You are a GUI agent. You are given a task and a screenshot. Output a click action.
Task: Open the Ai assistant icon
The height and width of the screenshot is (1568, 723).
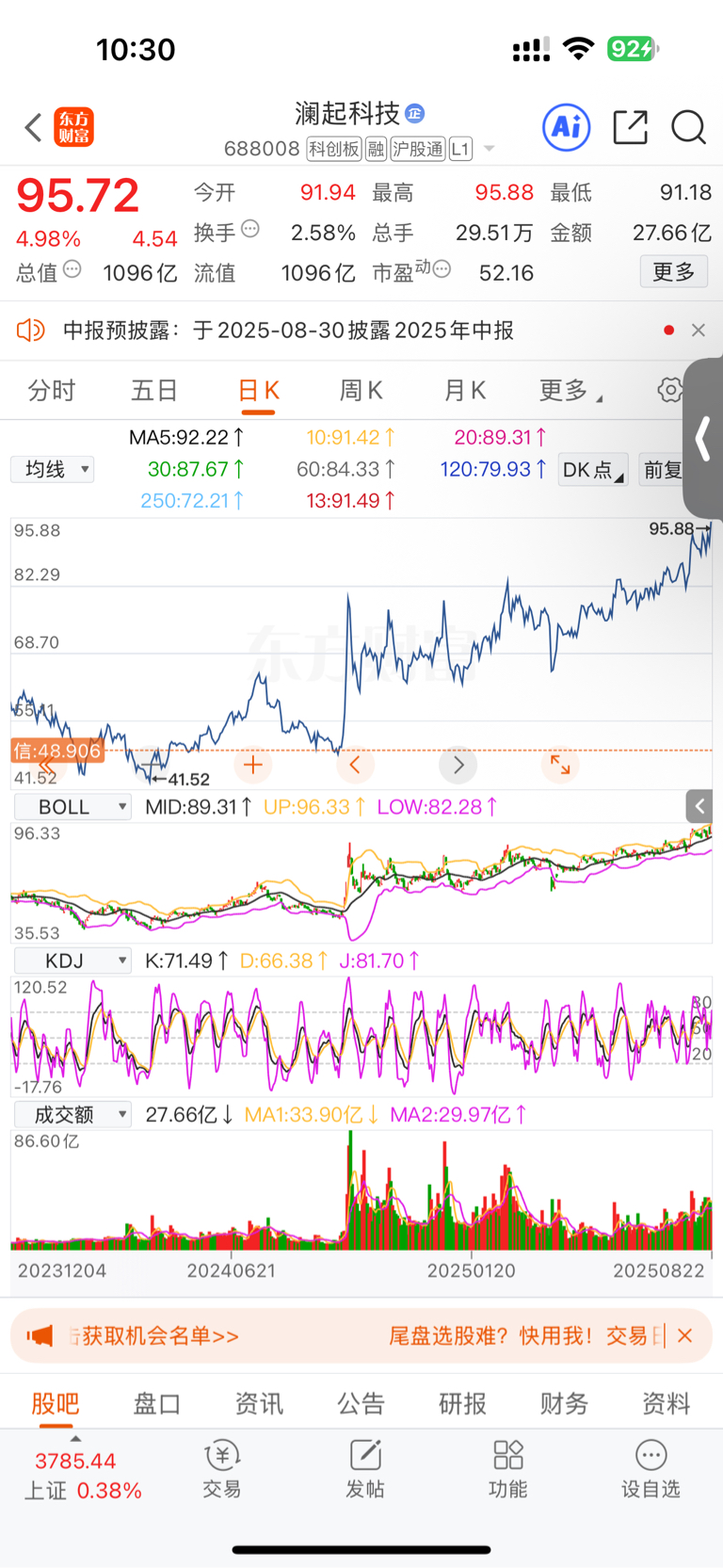click(x=567, y=127)
